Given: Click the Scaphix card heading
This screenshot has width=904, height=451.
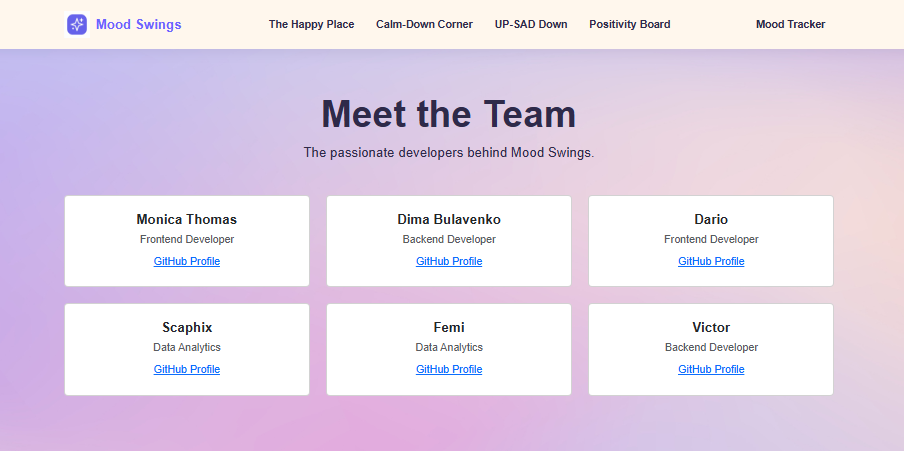Looking at the screenshot, I should (187, 328).
